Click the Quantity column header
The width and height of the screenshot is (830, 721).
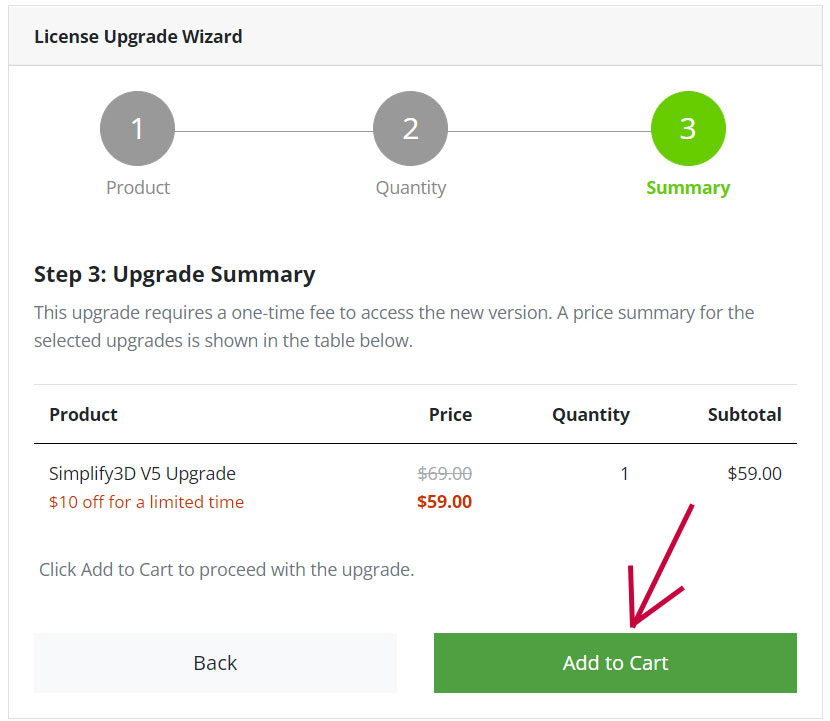tap(590, 414)
